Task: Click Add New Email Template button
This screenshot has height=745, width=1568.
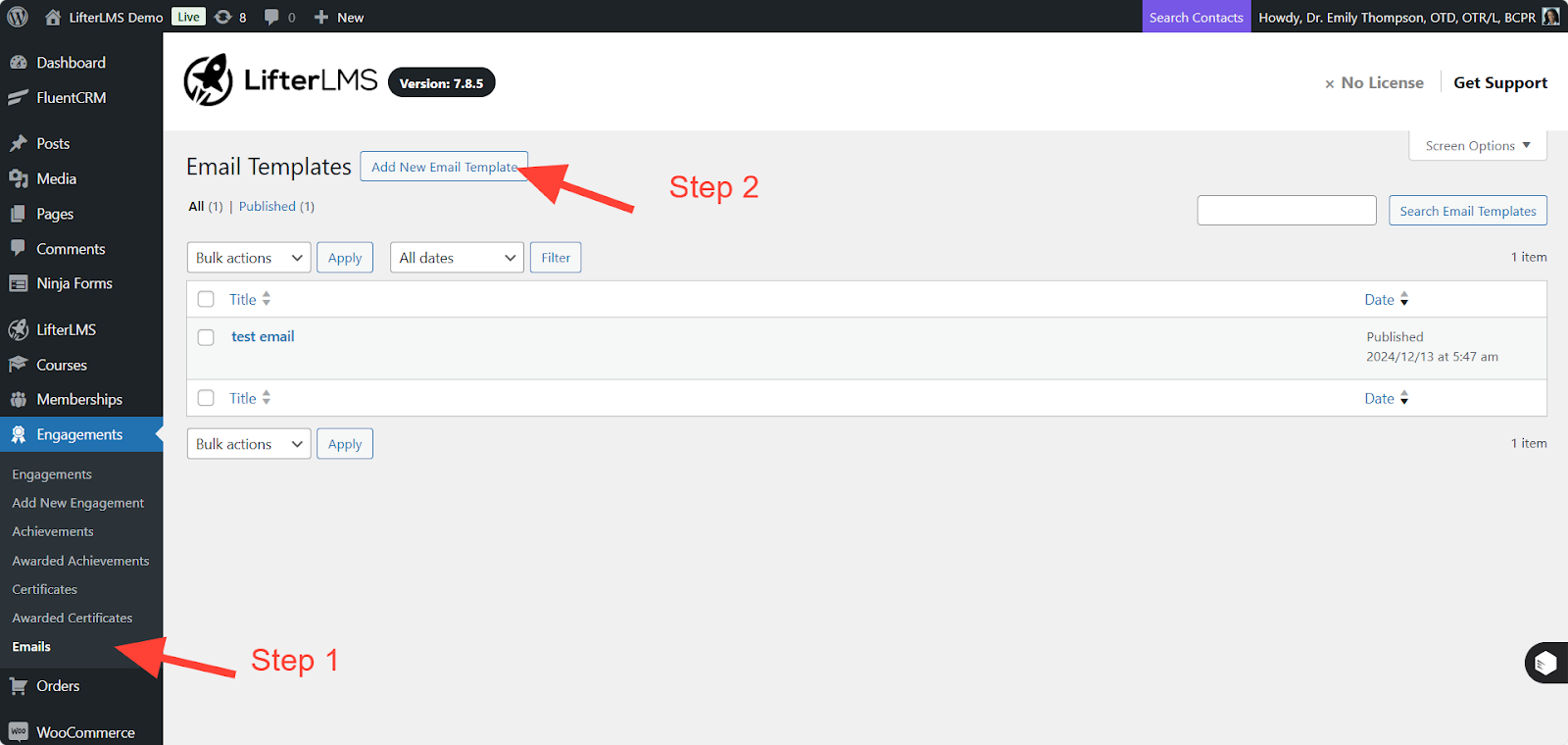Action: [444, 167]
